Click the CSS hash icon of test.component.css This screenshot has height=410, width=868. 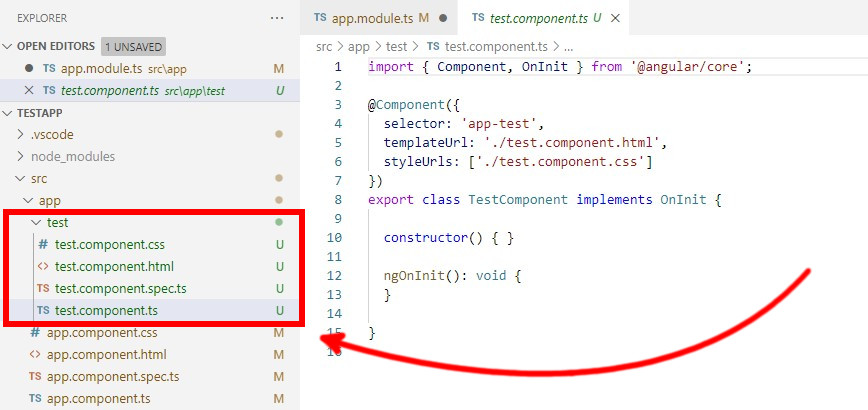click(42, 244)
